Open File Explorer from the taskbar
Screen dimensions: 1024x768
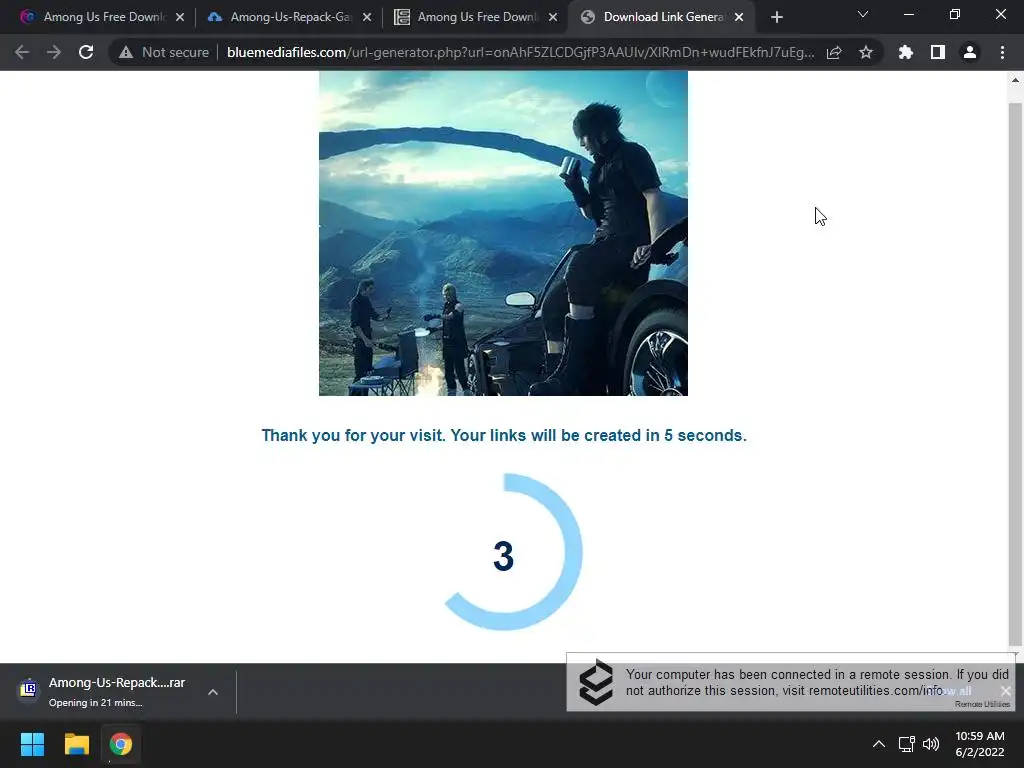(x=76, y=744)
